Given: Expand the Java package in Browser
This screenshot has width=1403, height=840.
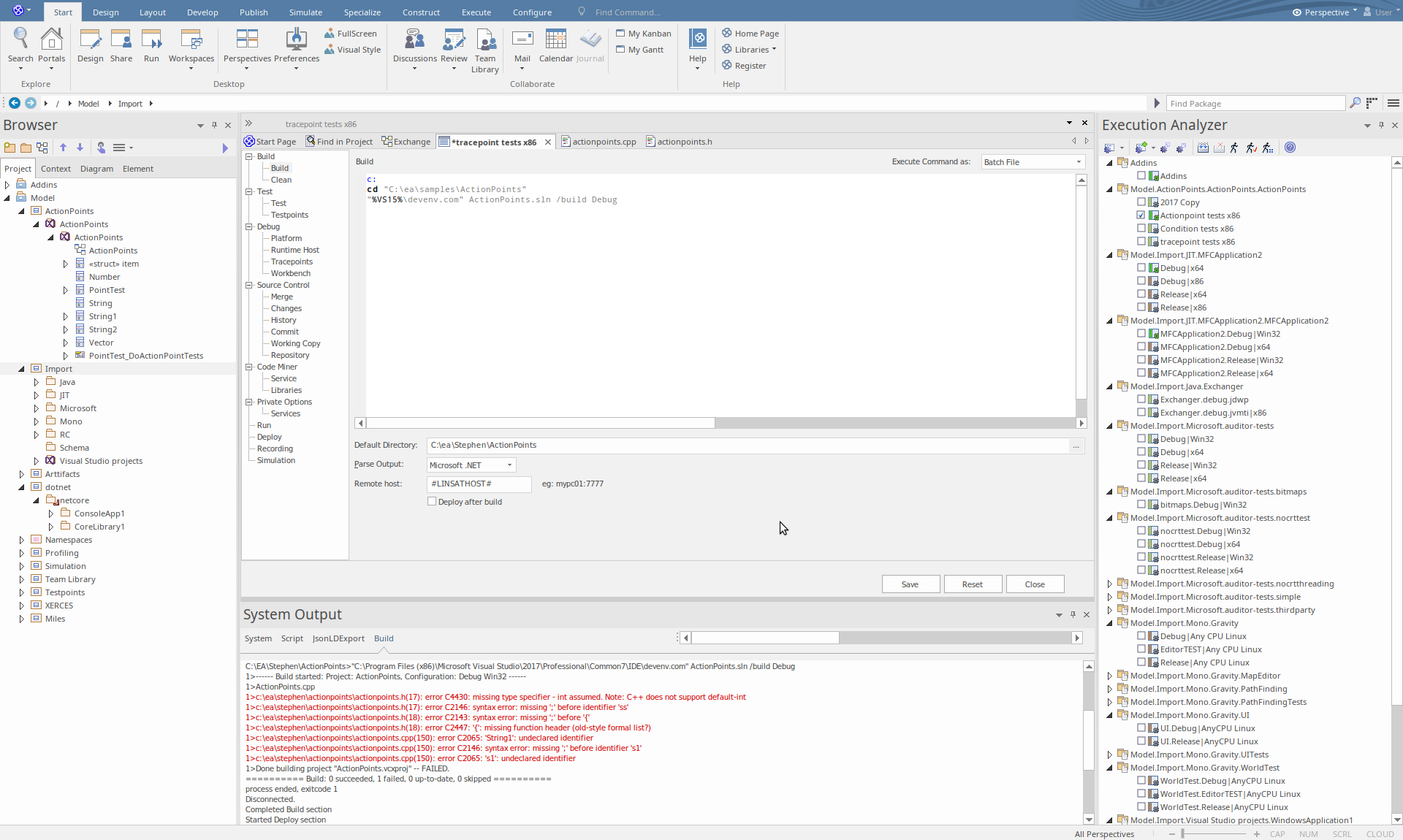Looking at the screenshot, I should [37, 382].
